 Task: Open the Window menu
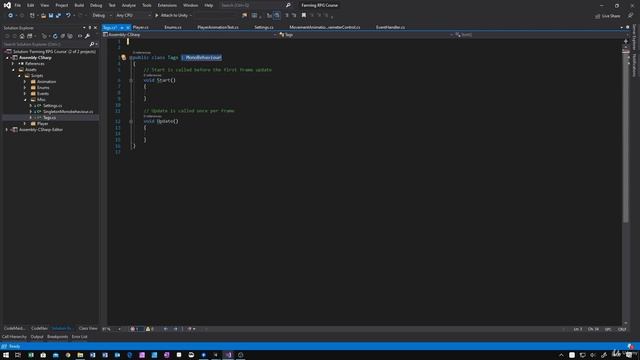[x=190, y=5]
